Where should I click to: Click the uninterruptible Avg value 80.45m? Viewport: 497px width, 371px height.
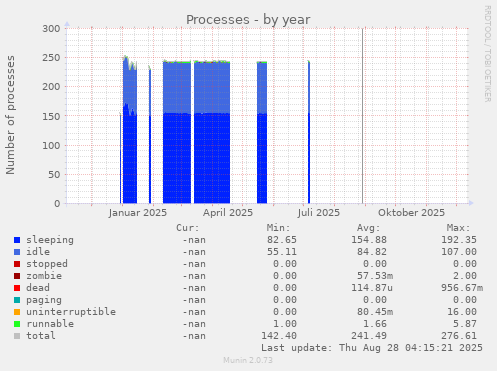pos(375,312)
